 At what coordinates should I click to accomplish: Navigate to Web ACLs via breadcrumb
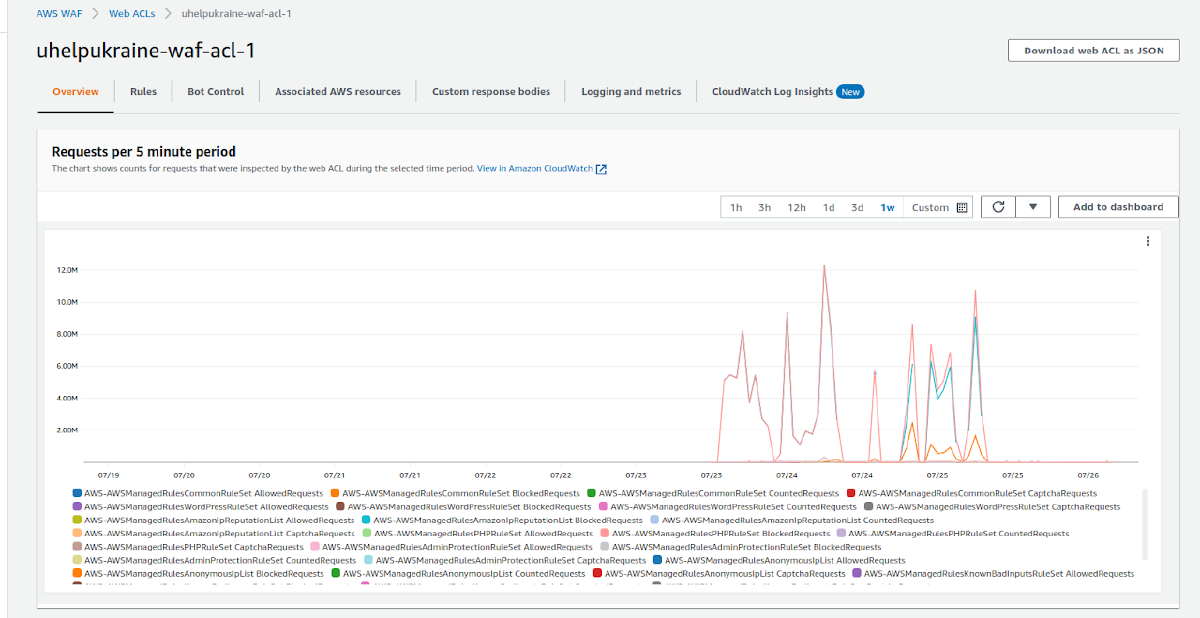coord(134,14)
